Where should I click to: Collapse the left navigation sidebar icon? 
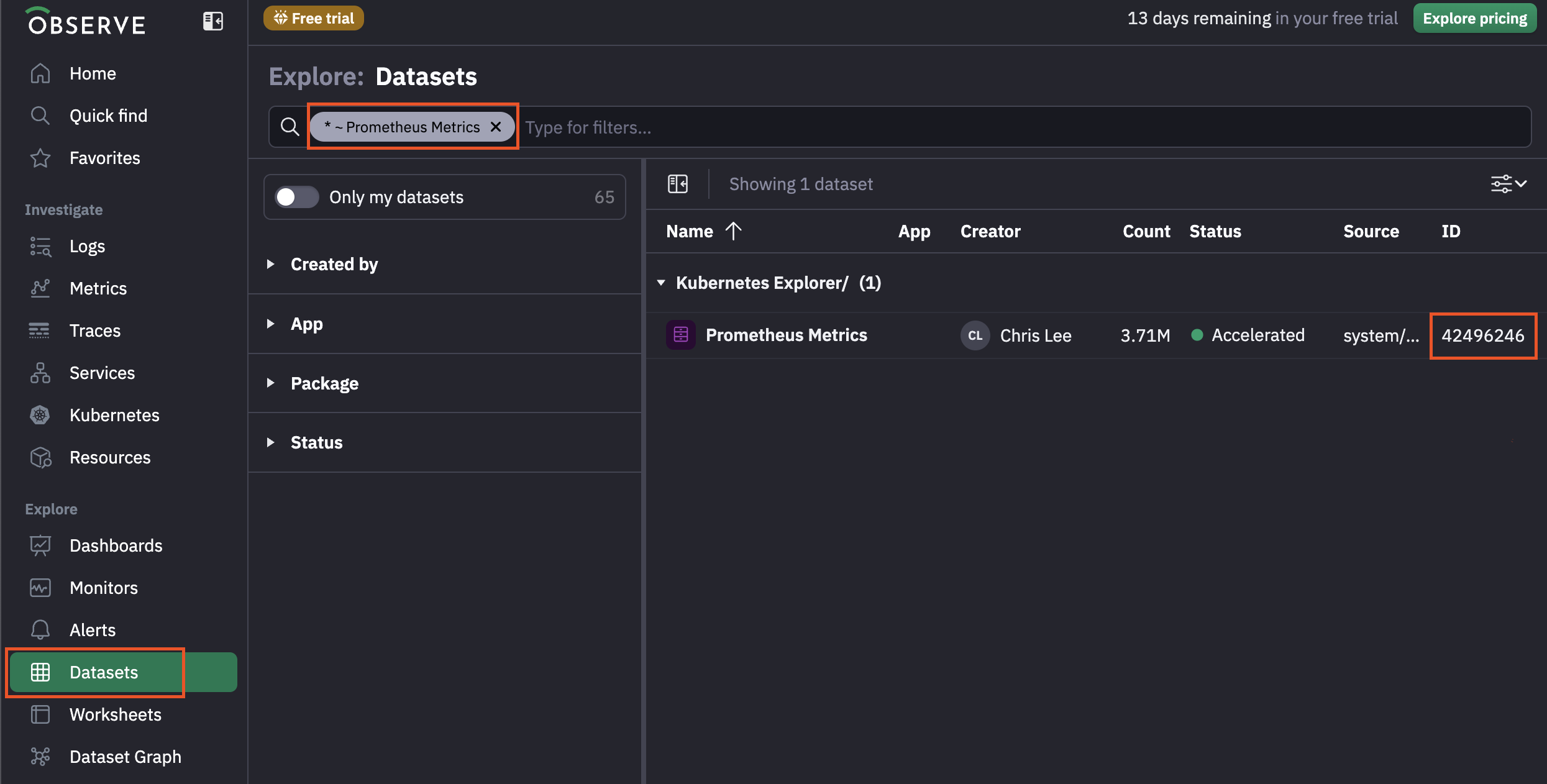(213, 22)
